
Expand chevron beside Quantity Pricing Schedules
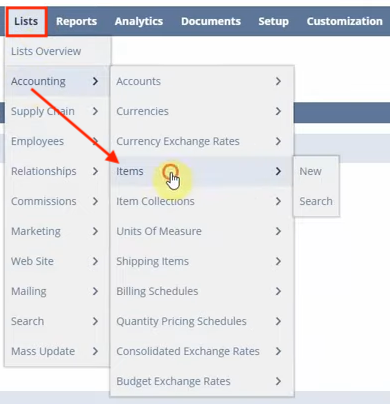pyautogui.click(x=278, y=321)
